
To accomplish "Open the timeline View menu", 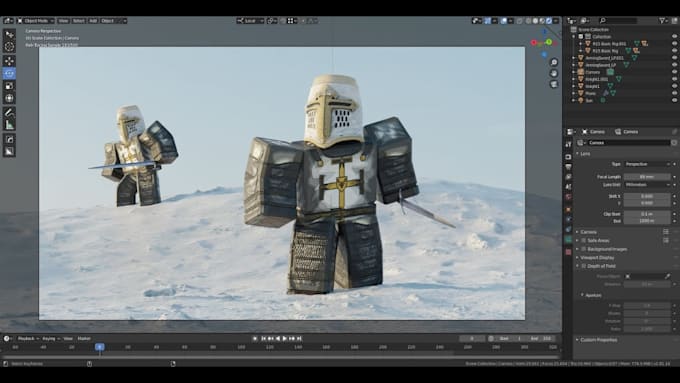I will pos(68,338).
